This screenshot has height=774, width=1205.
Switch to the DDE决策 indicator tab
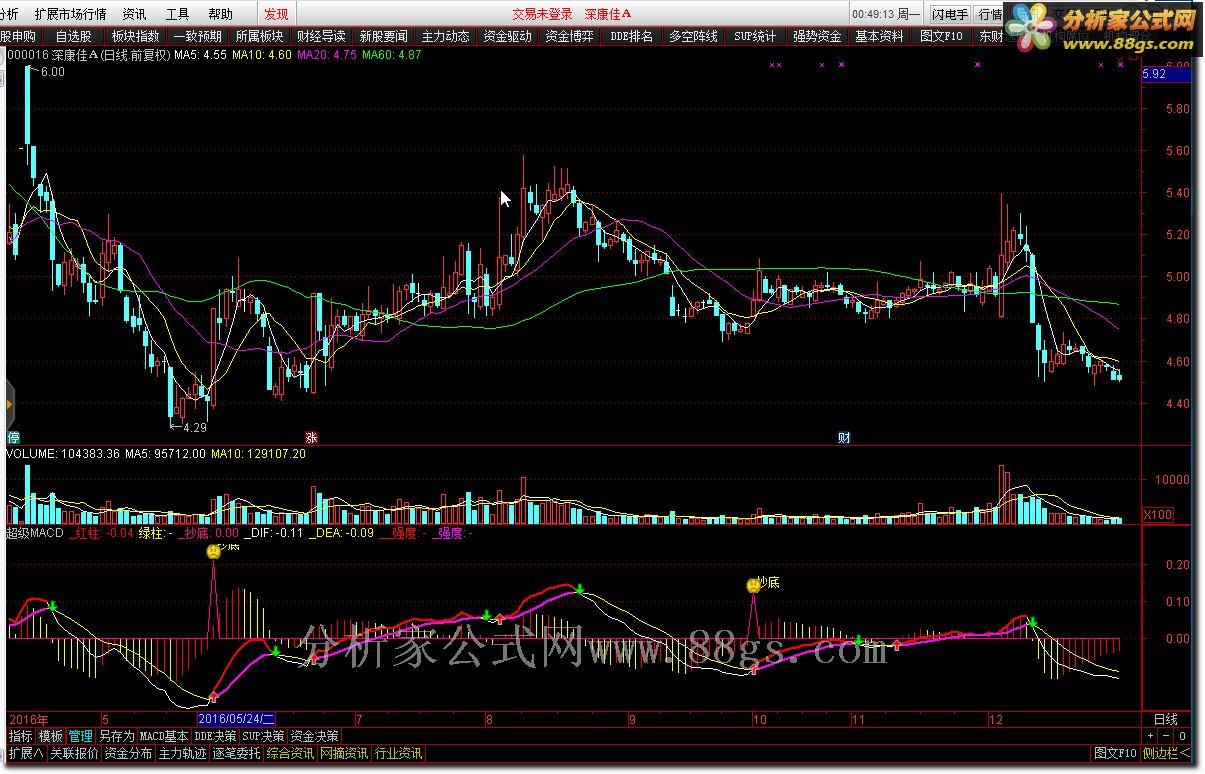[215, 736]
